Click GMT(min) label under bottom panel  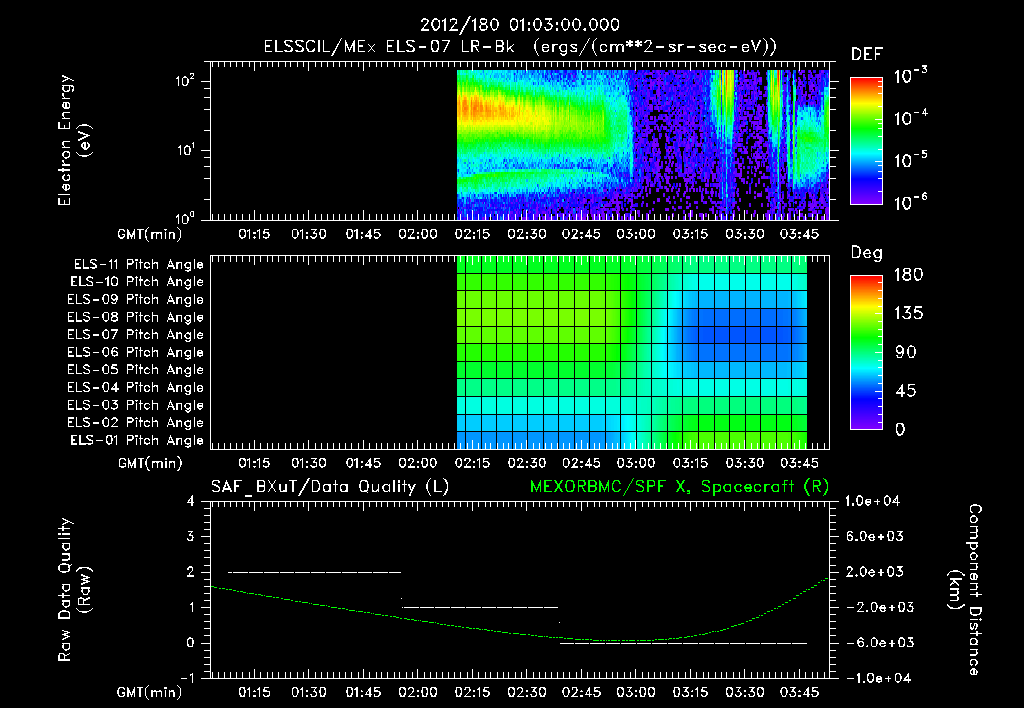150,692
